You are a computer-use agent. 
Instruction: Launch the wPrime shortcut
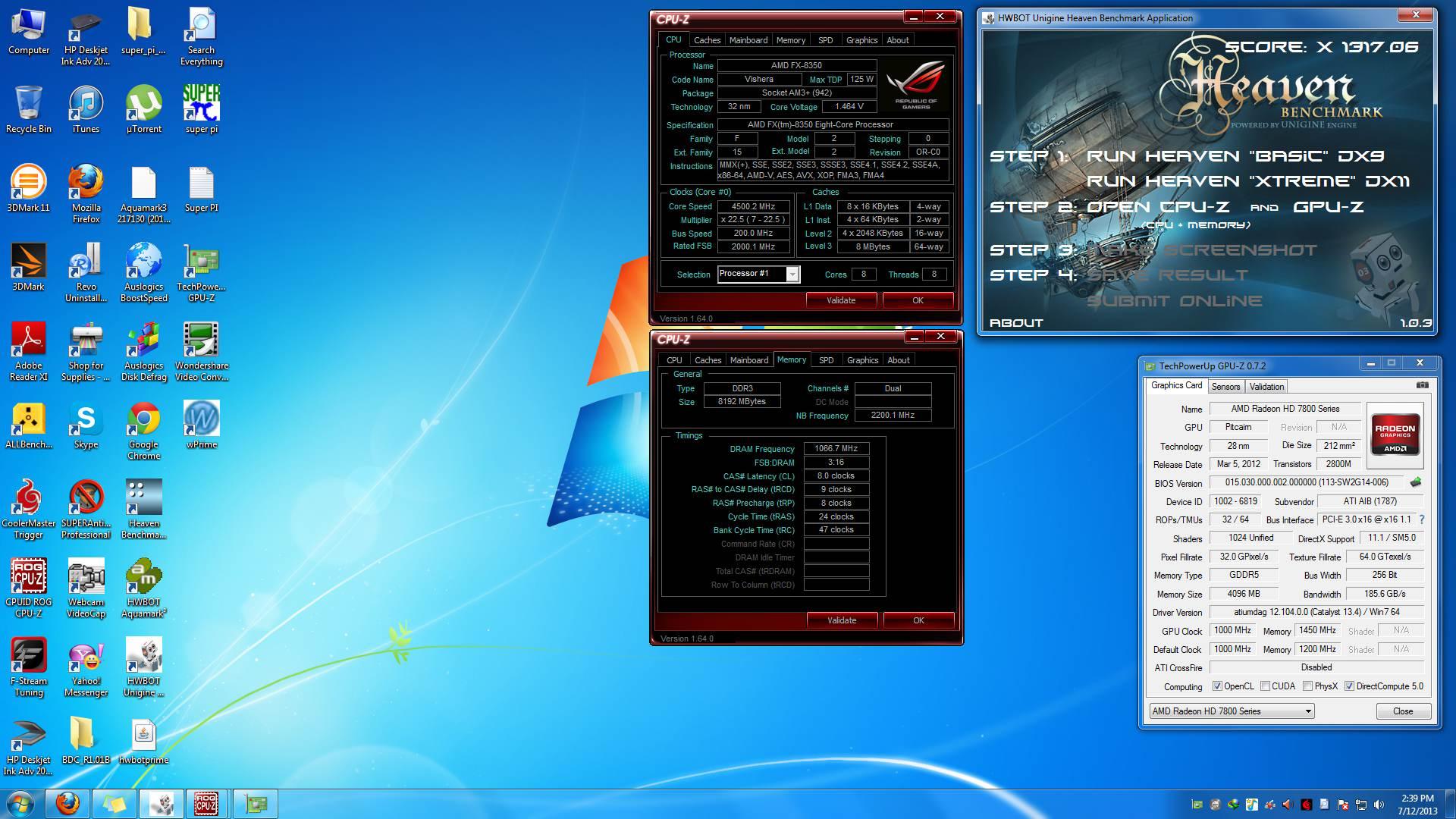(201, 426)
